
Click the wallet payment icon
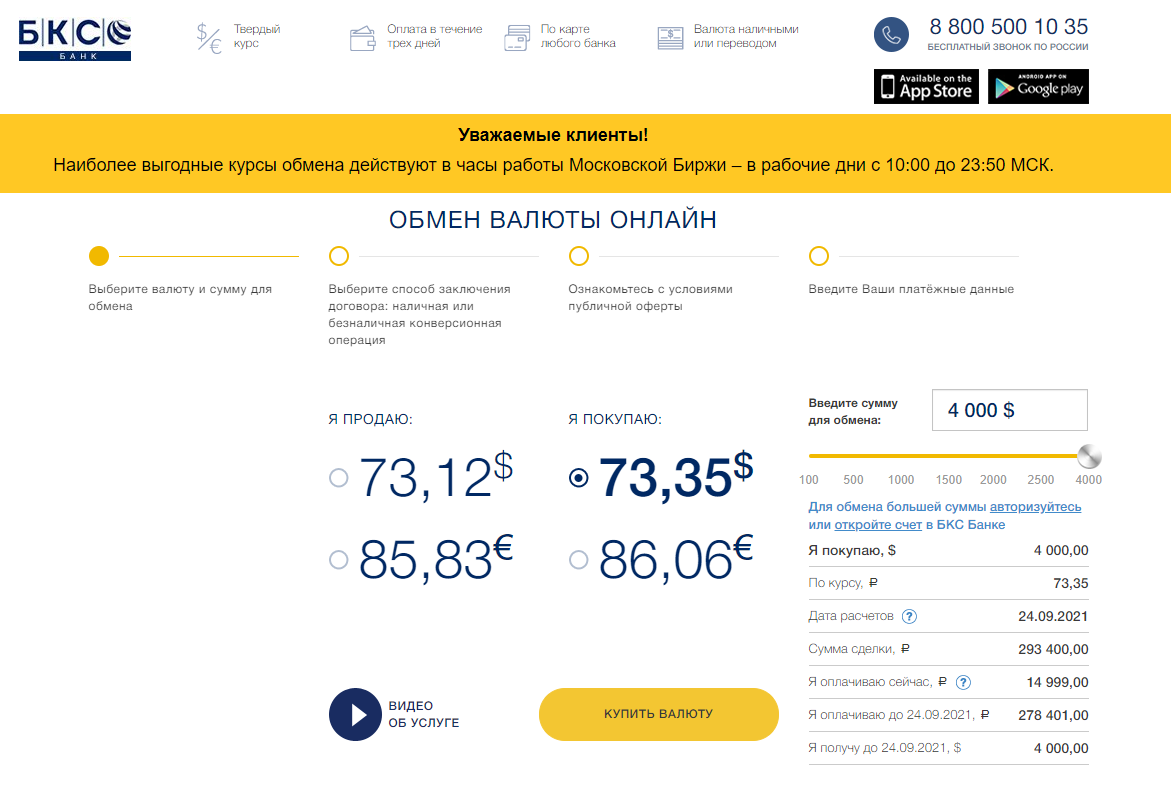click(362, 38)
